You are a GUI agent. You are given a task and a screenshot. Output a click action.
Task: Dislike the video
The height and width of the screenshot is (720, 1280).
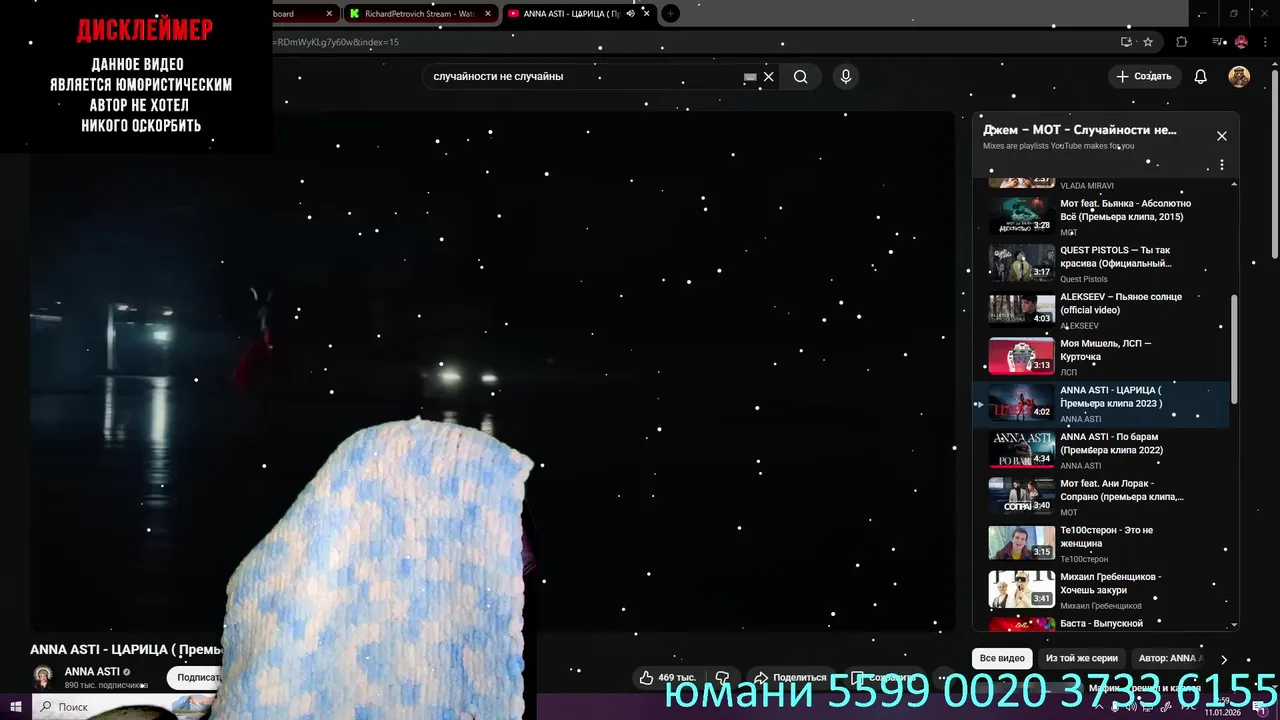click(722, 678)
